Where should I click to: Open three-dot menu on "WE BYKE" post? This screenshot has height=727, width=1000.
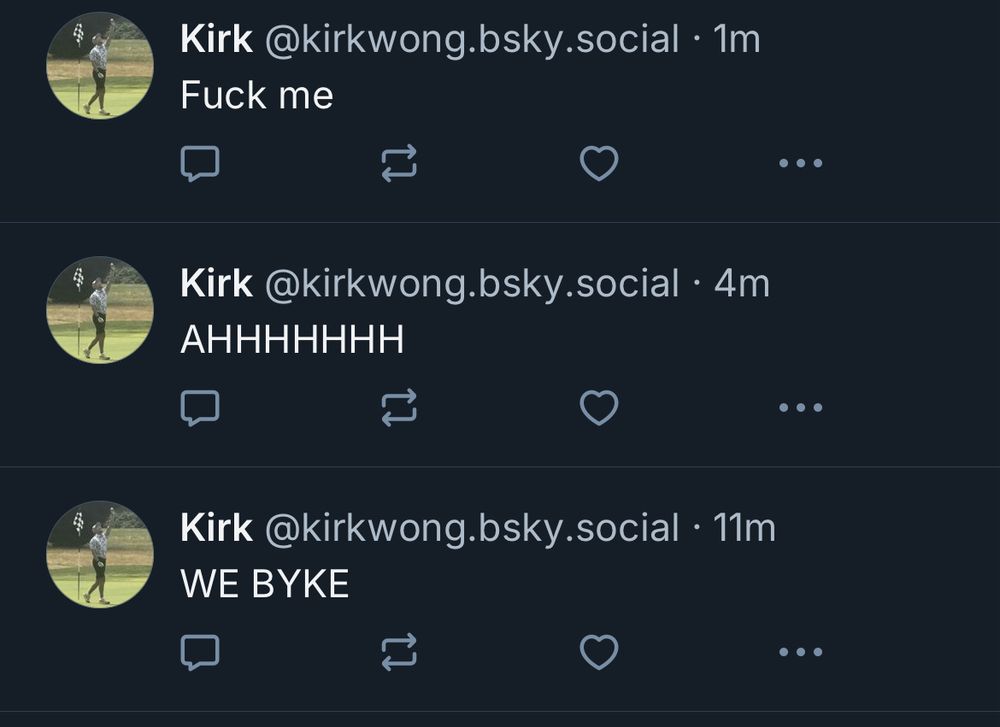pyautogui.click(x=800, y=652)
